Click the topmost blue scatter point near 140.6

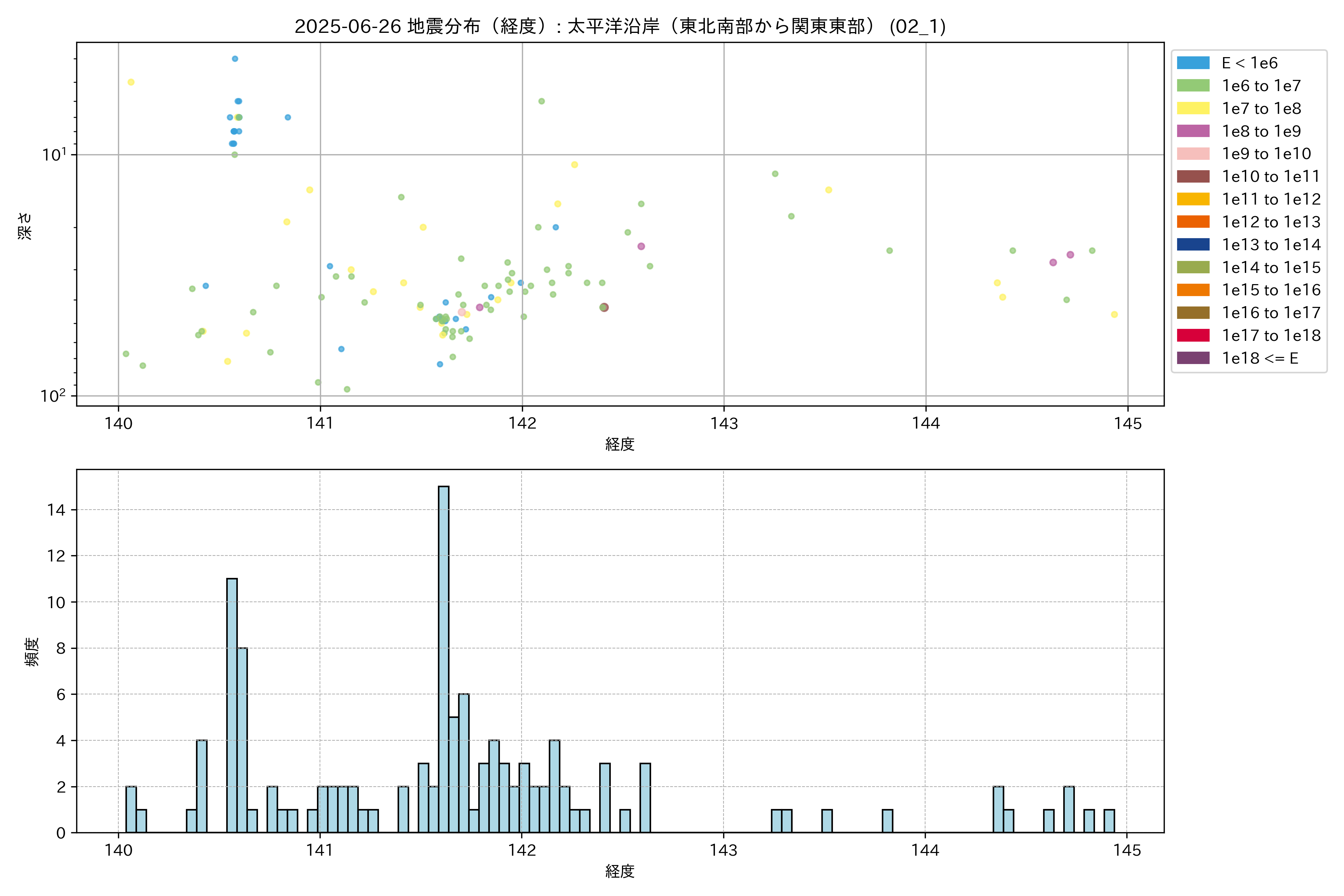coord(235,59)
